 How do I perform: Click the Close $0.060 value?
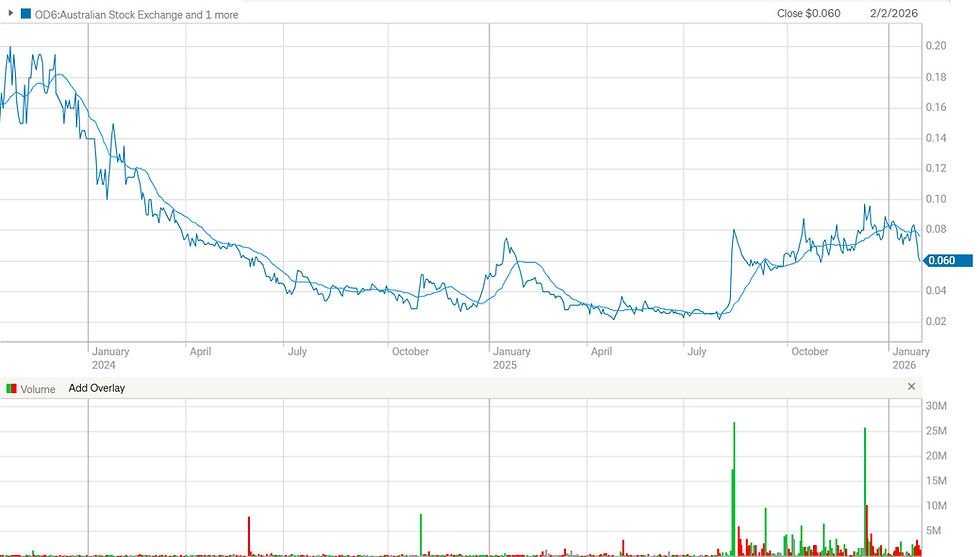click(809, 13)
